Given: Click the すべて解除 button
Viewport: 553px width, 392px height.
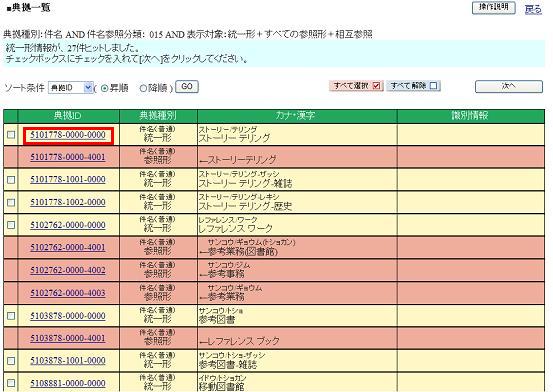Looking at the screenshot, I should pyautogui.click(x=413, y=86).
